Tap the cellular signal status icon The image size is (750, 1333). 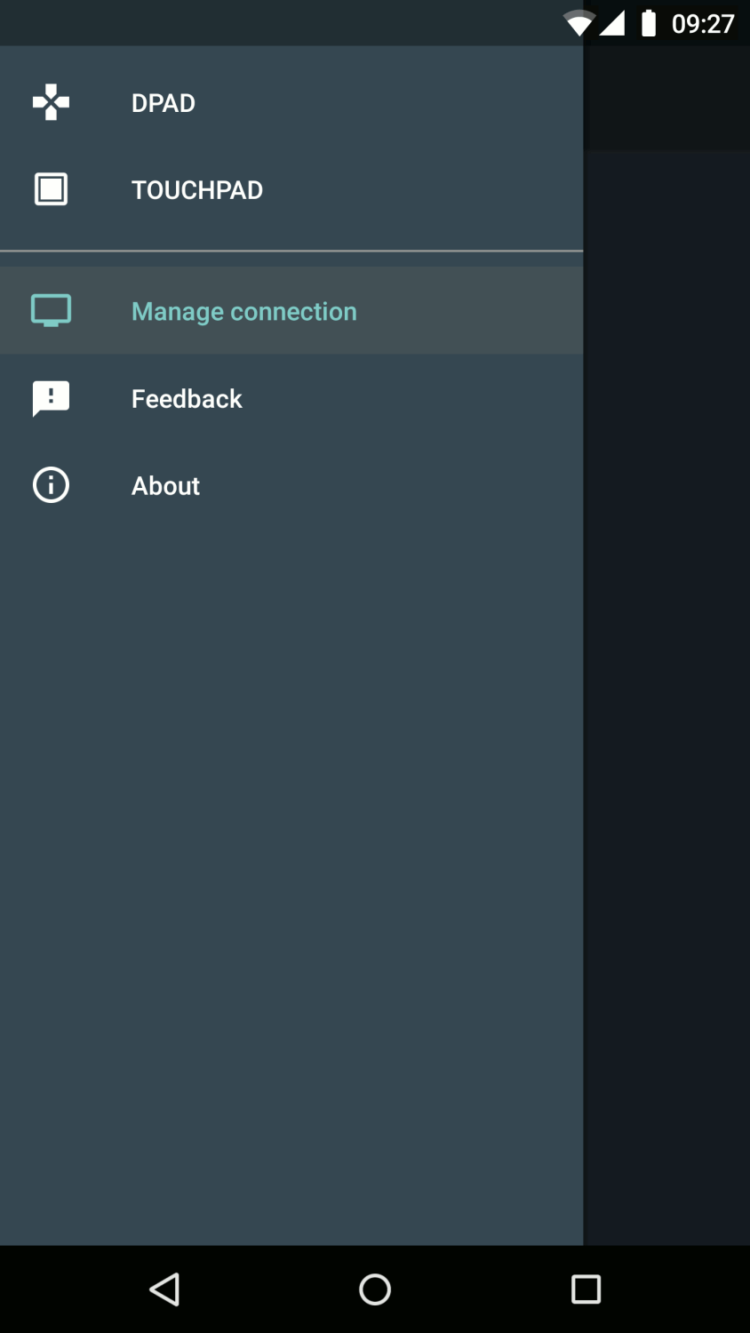coord(612,24)
